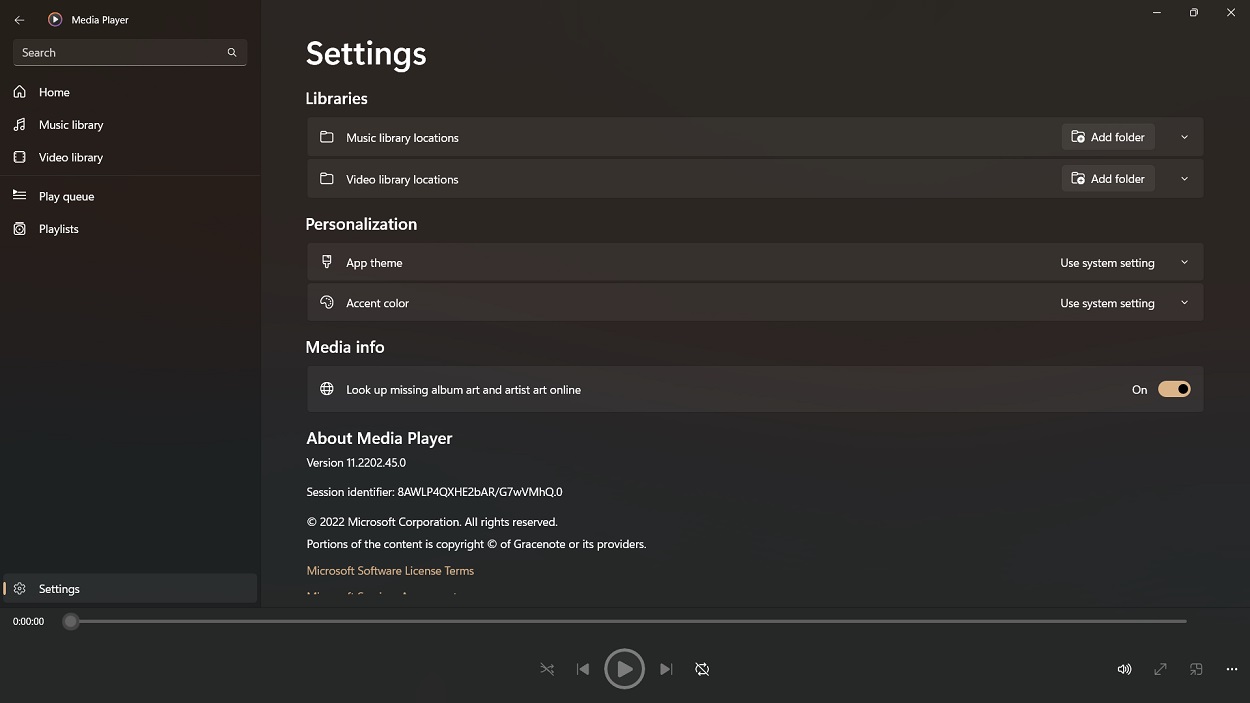
Task: Add folder to Music library locations
Action: [1108, 137]
